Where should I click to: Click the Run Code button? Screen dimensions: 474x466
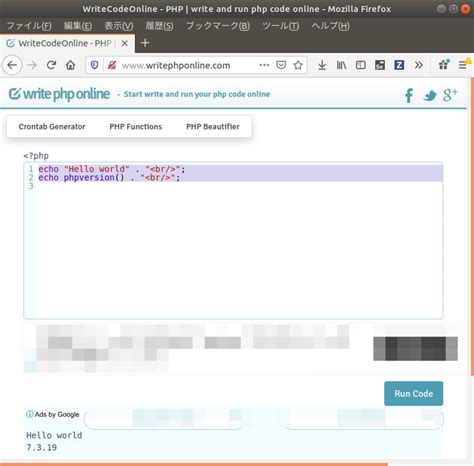(413, 393)
